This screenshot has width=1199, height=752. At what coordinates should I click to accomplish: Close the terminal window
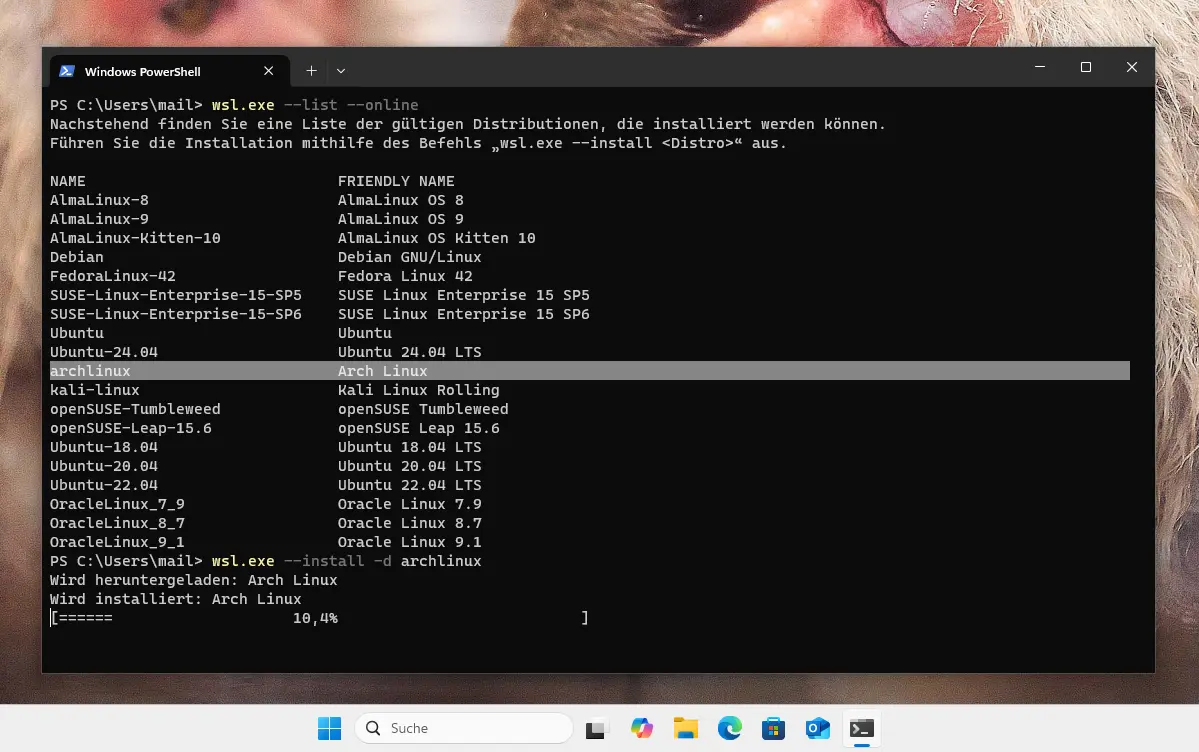click(1131, 68)
